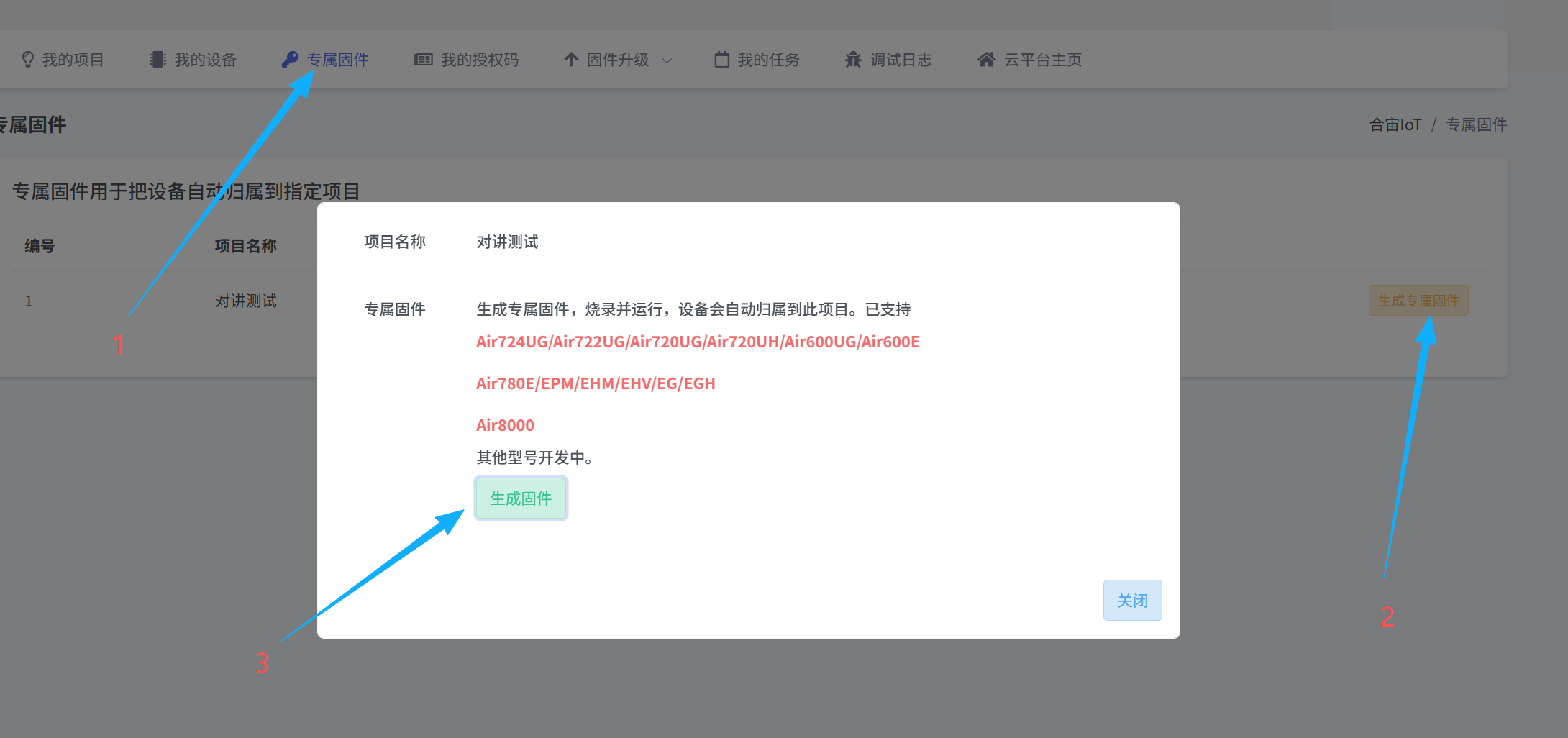
Task: Click the 专属固件 label in the dialog
Action: pos(395,310)
